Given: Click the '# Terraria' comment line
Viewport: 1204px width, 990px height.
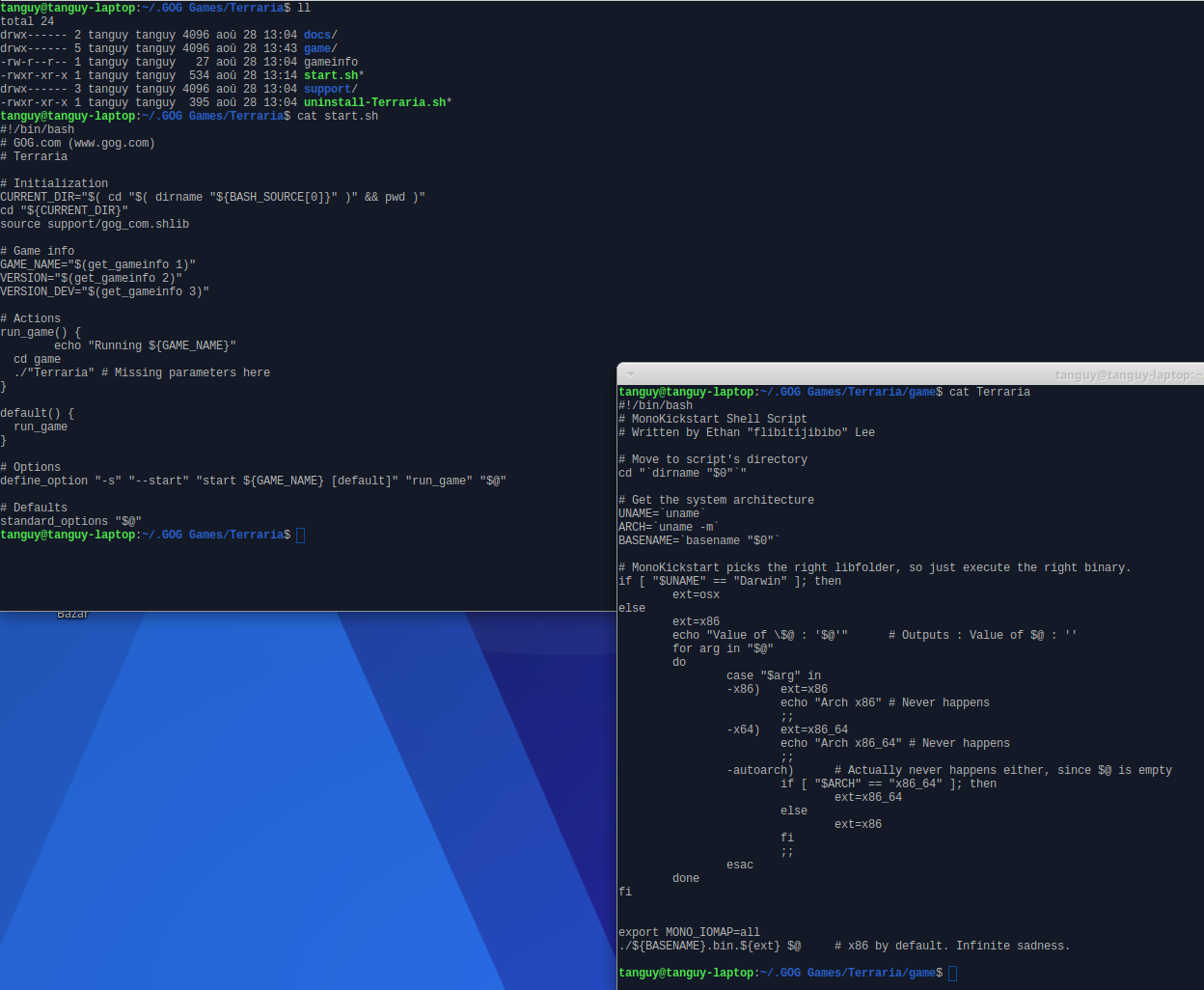Looking at the screenshot, I should point(34,156).
